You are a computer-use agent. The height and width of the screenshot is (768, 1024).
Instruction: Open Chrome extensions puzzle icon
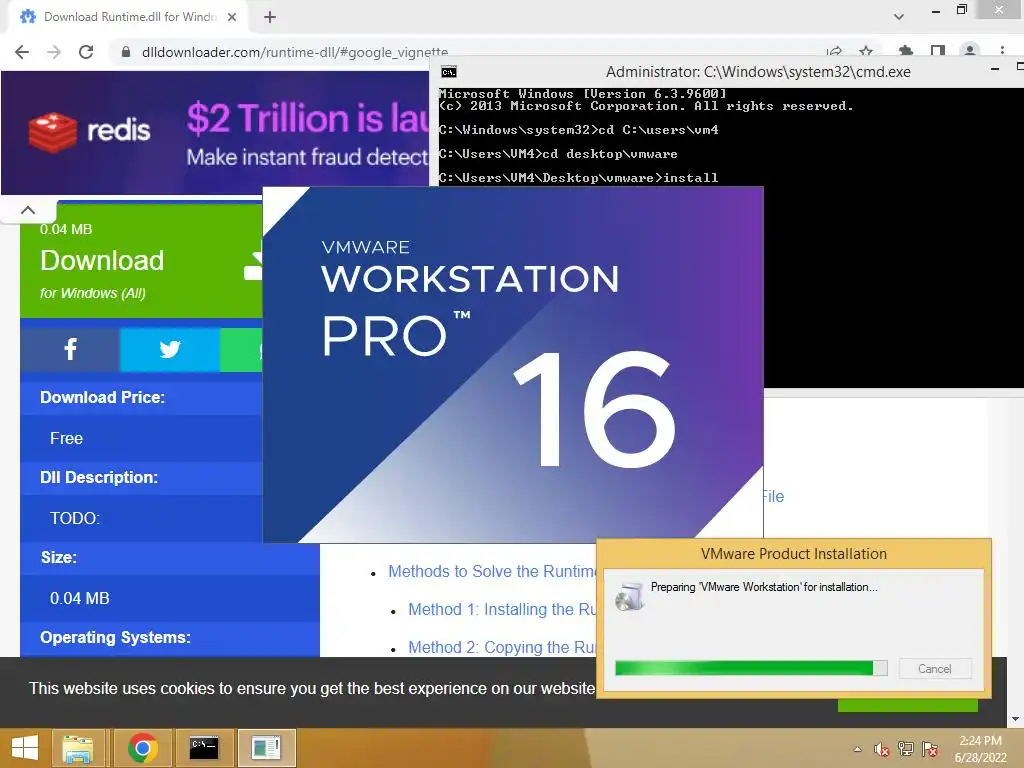(905, 51)
